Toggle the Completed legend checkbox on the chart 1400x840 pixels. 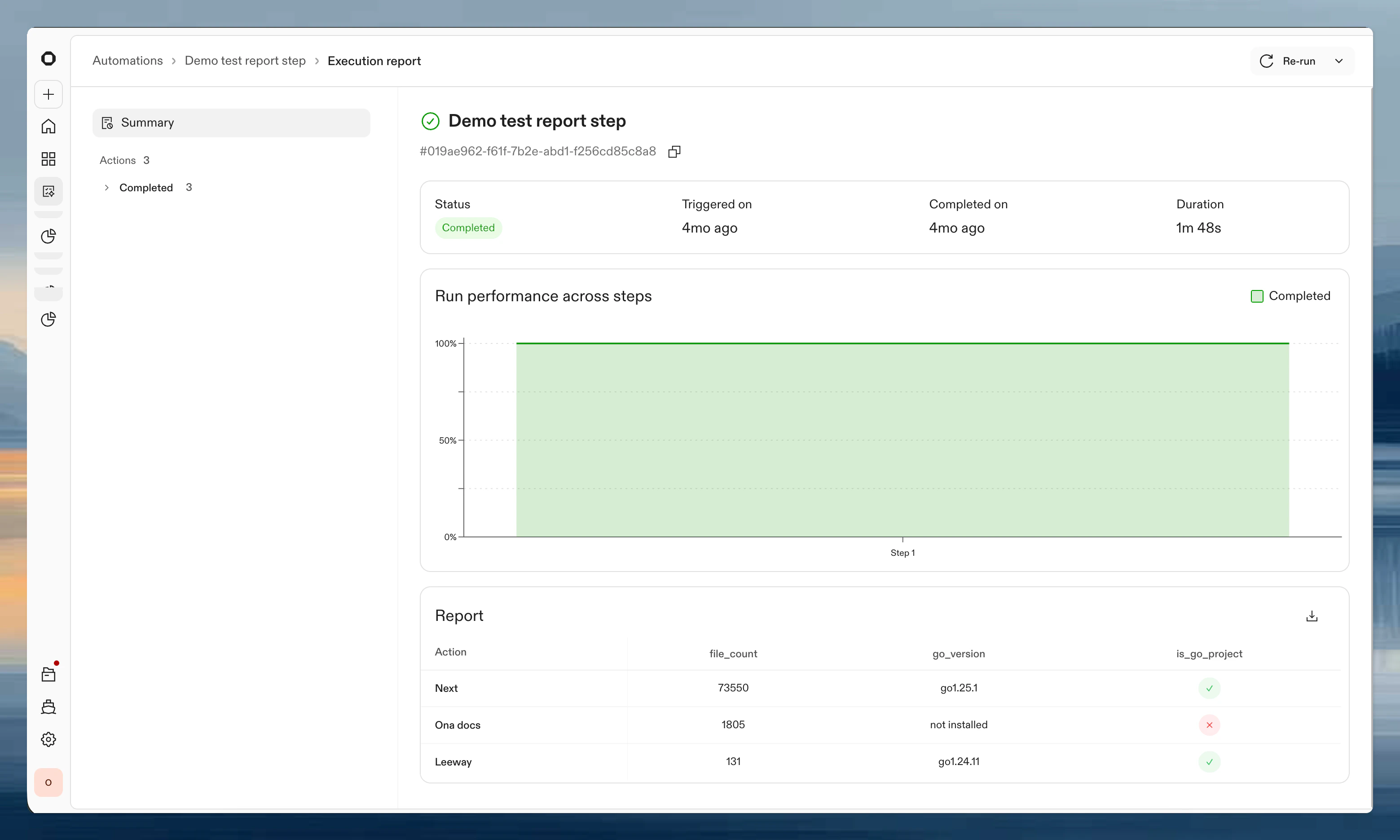tap(1257, 295)
